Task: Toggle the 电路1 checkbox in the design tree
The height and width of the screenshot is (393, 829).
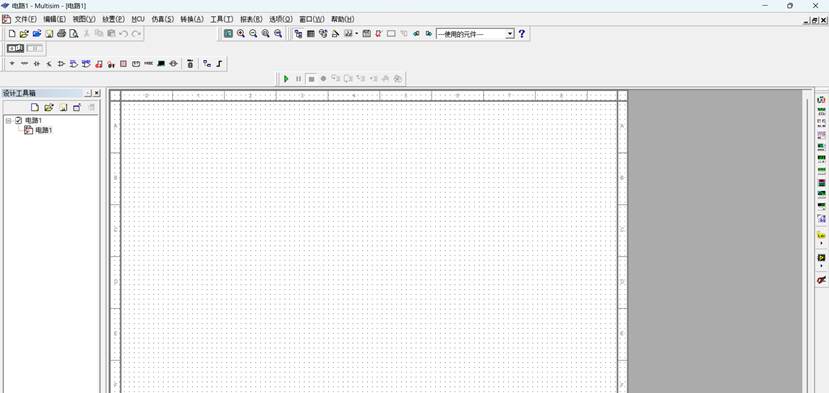Action: pos(19,121)
